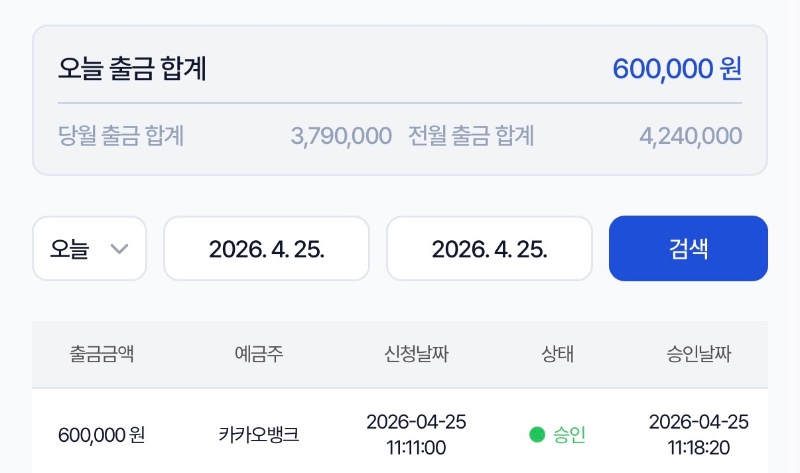The image size is (800, 473).
Task: Click the green status dot icon
Action: [537, 434]
